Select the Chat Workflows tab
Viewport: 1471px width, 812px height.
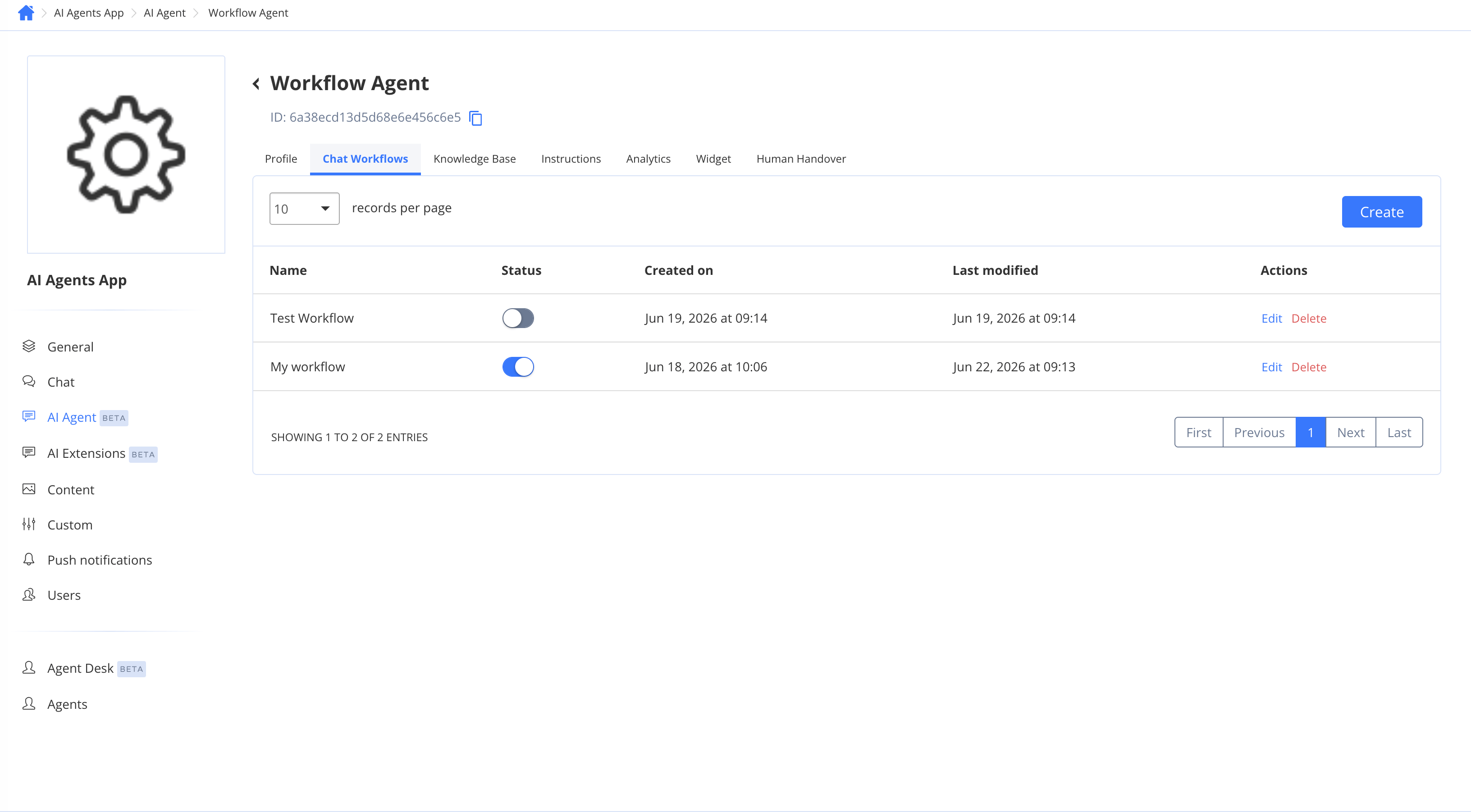365,159
